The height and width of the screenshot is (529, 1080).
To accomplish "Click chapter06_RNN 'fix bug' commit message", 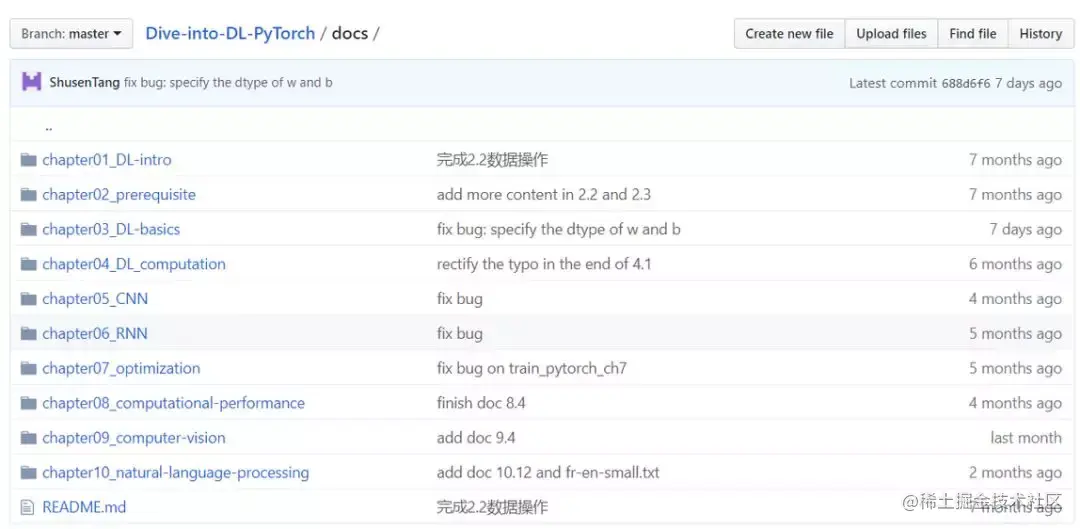I will 459,333.
